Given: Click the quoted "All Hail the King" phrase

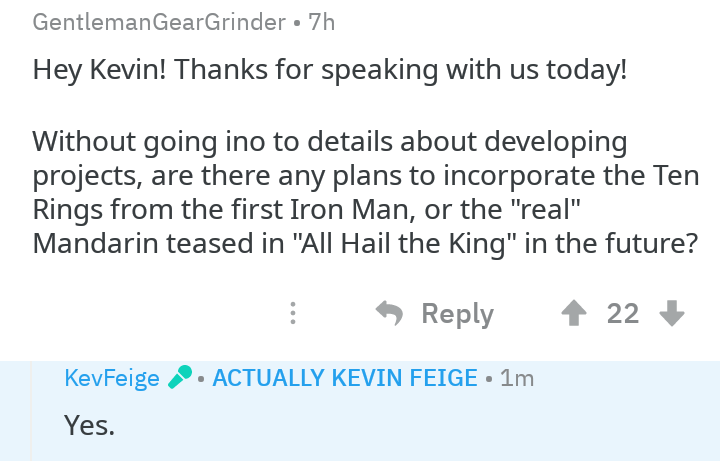Looking at the screenshot, I should point(408,242).
